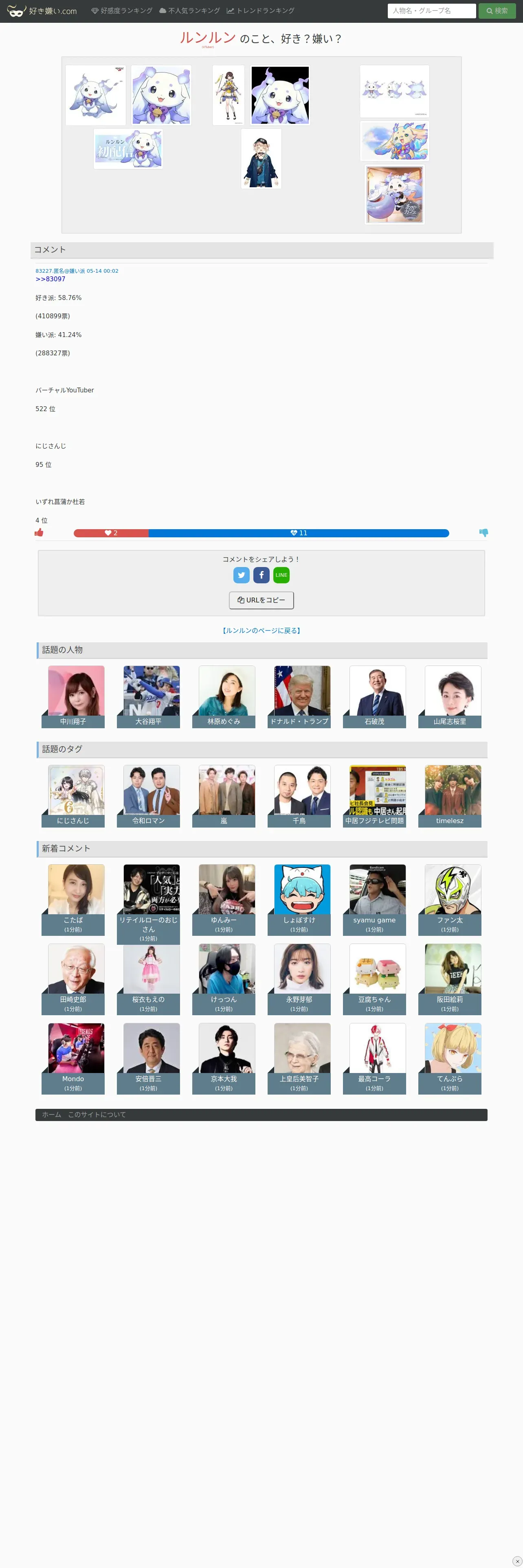
Task: Open ゆんみー new comment card
Action: [x=224, y=900]
